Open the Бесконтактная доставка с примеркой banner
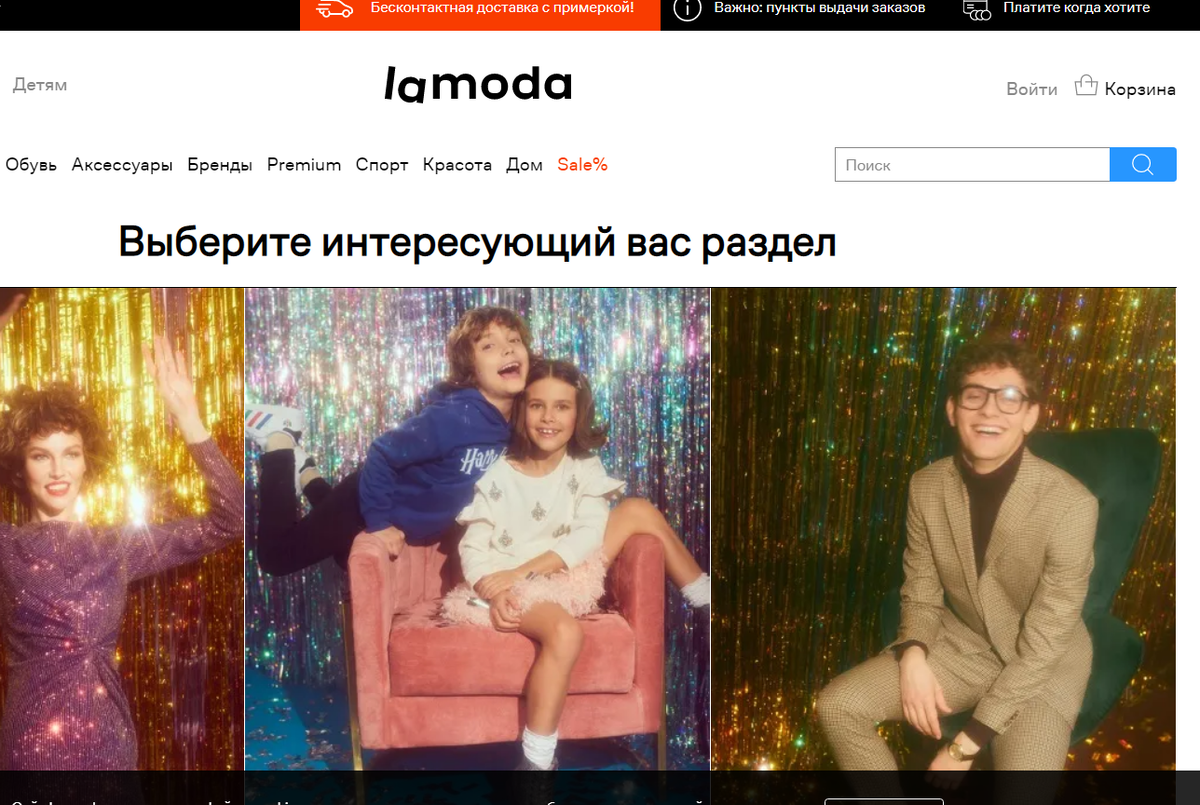This screenshot has width=1200, height=805. [x=502, y=8]
